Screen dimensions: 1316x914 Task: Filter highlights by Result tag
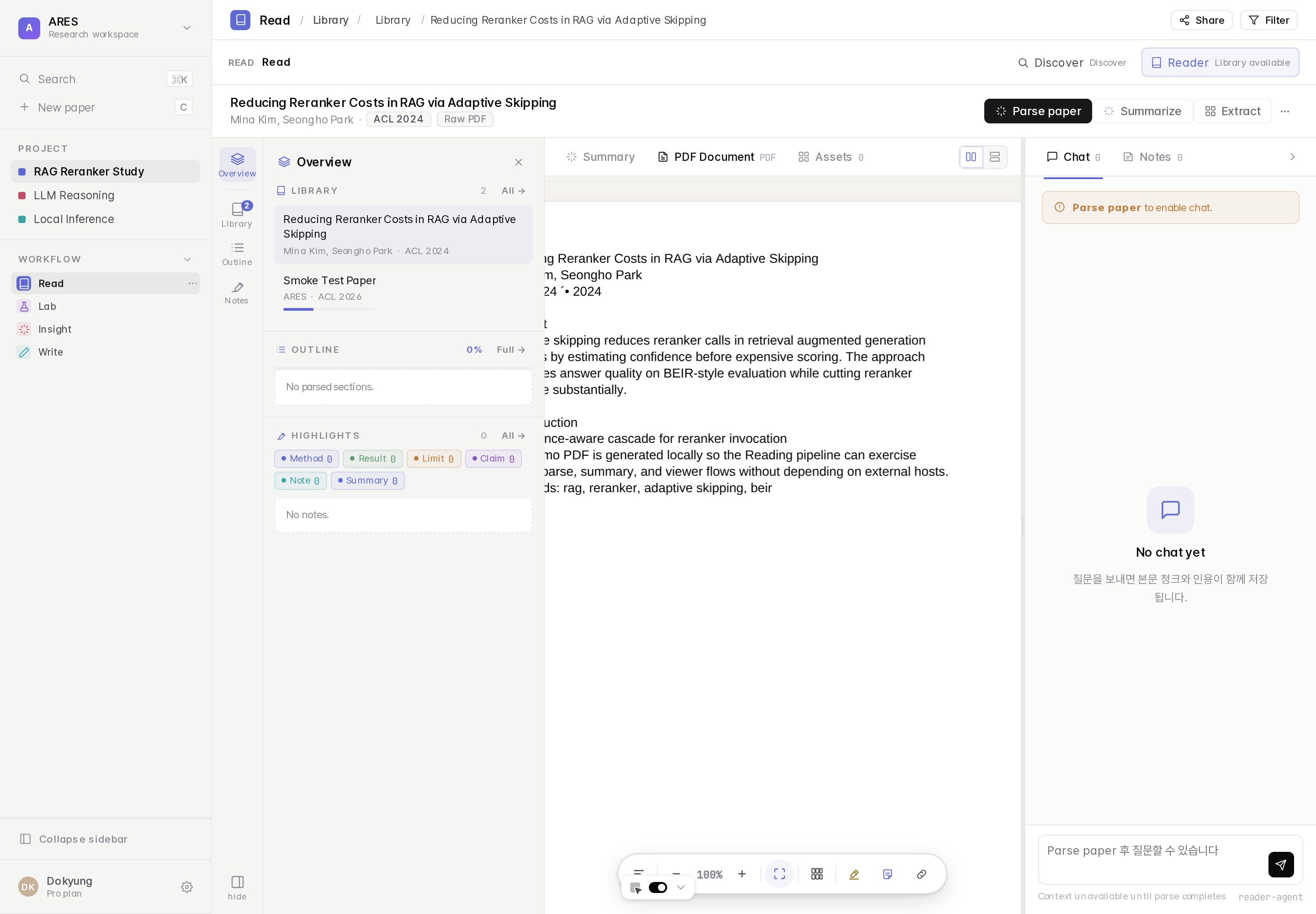click(x=373, y=459)
